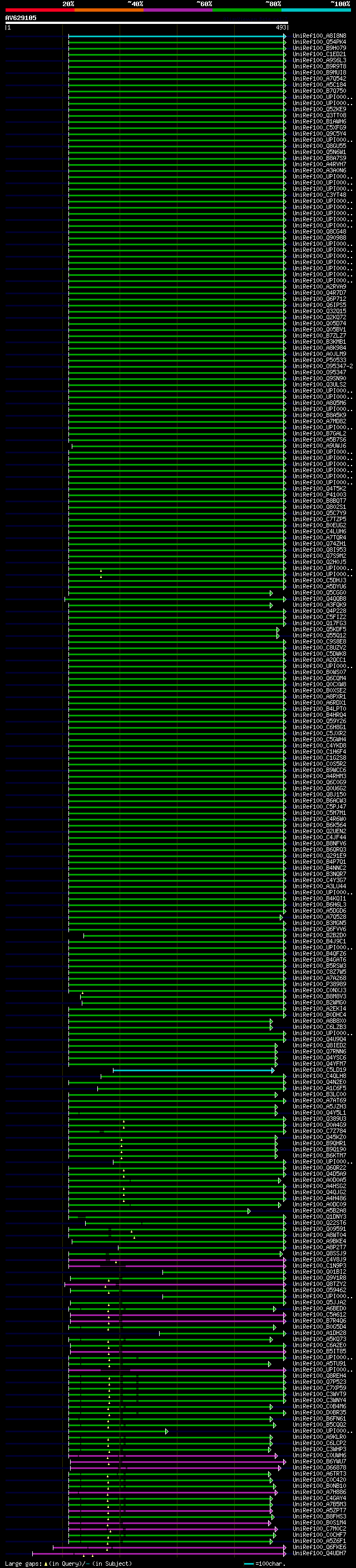The width and height of the screenshot is (356, 1568).
Task: Select the UniRef100_C0CHF7 label
Action: (x=319, y=1535)
